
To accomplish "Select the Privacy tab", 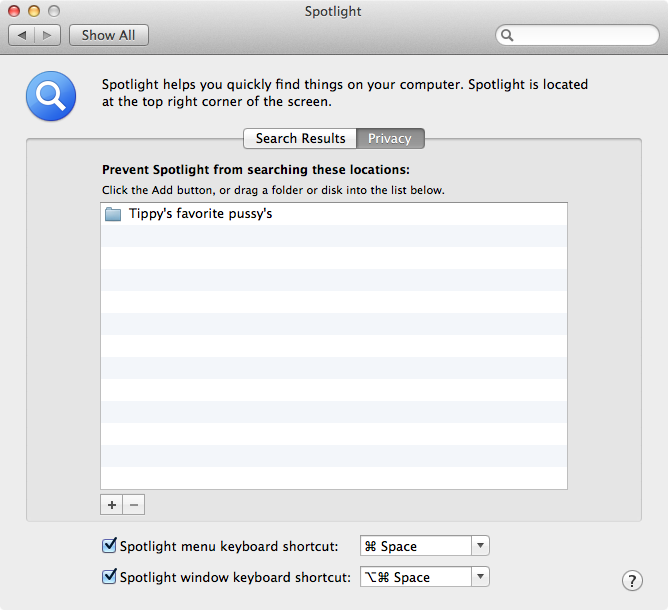I will click(x=390, y=138).
